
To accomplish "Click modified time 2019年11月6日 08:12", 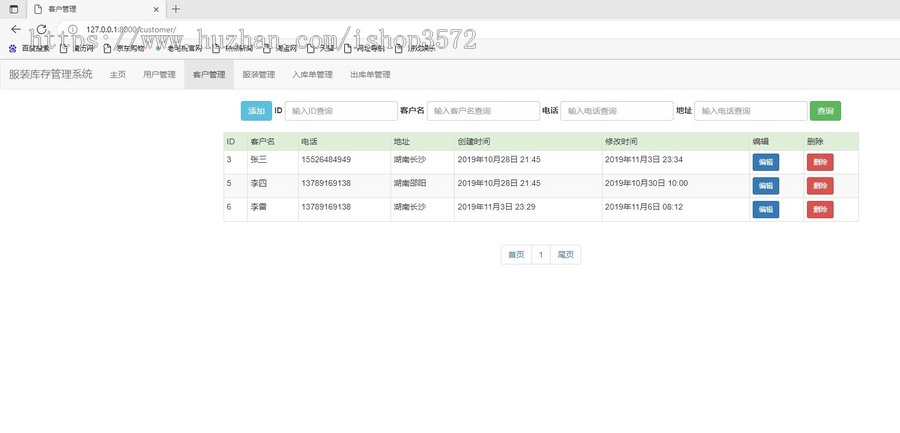I will point(644,207).
